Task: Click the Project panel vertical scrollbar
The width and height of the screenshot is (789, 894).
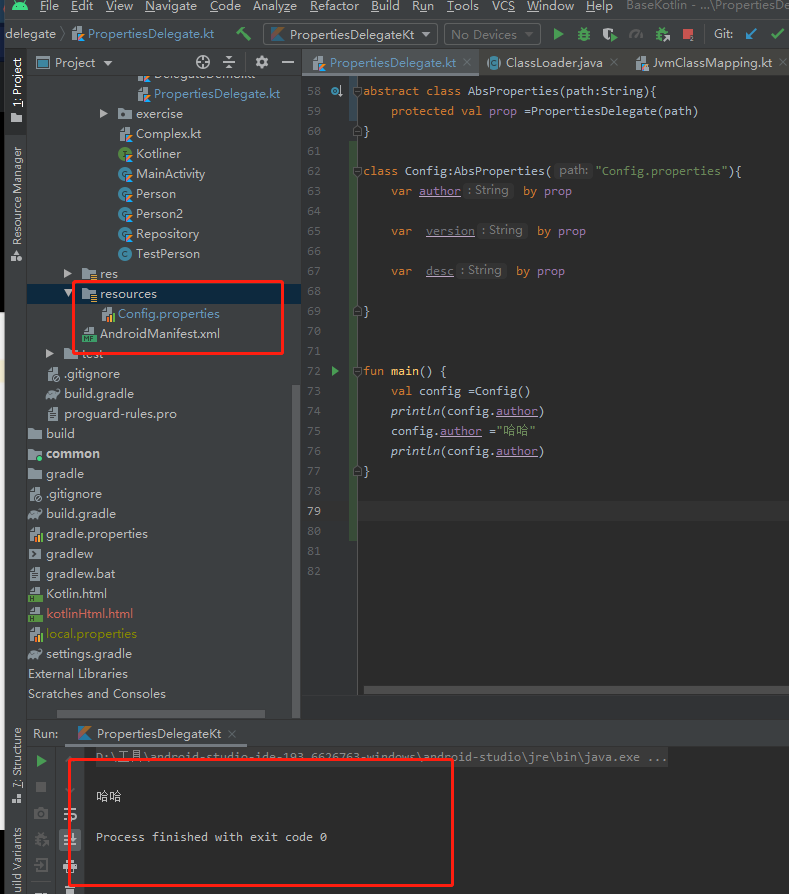Action: click(296, 550)
